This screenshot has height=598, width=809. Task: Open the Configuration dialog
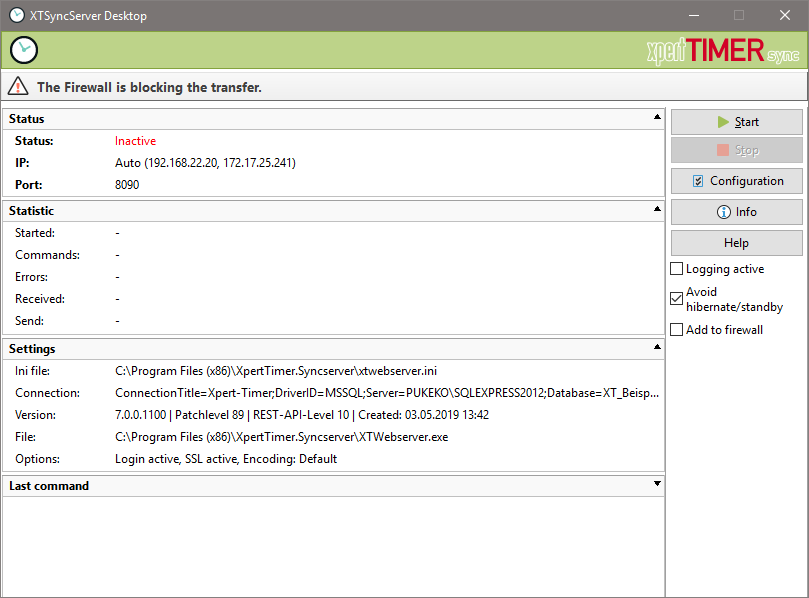pos(736,181)
